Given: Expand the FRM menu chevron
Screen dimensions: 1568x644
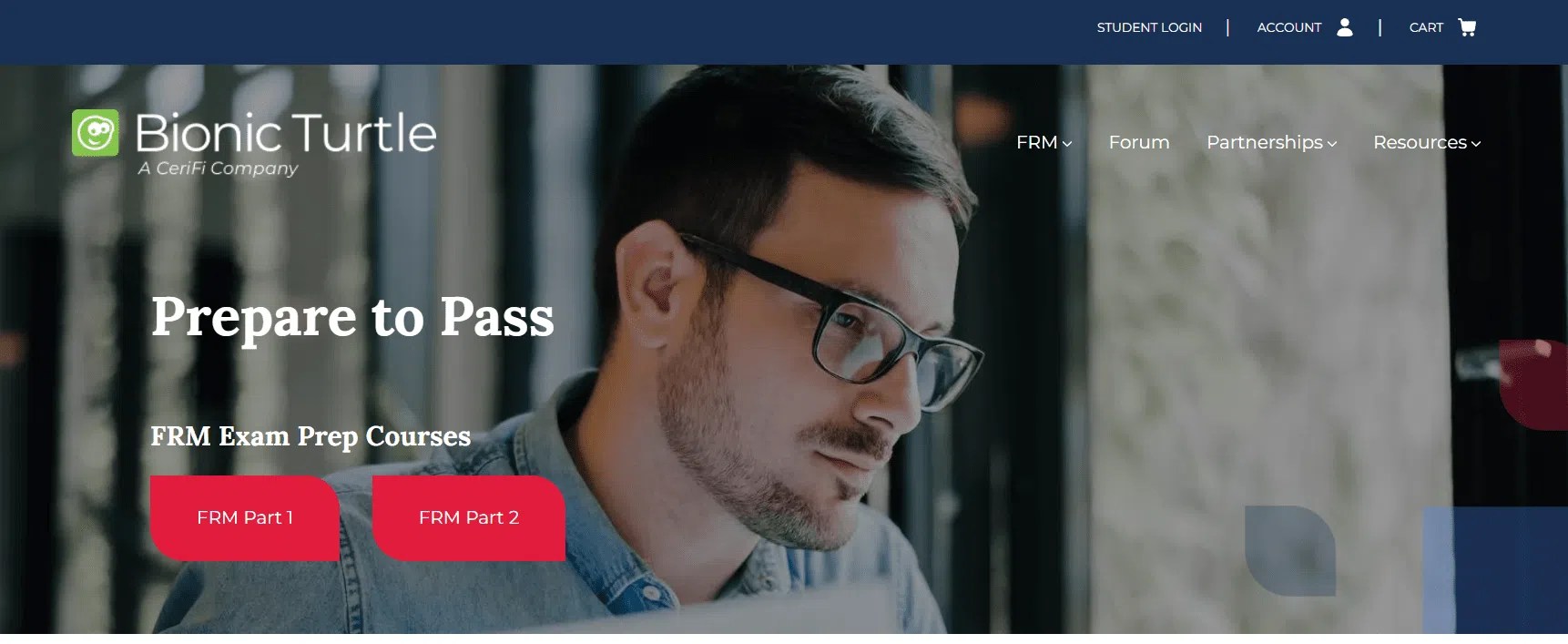Looking at the screenshot, I should point(1067,144).
